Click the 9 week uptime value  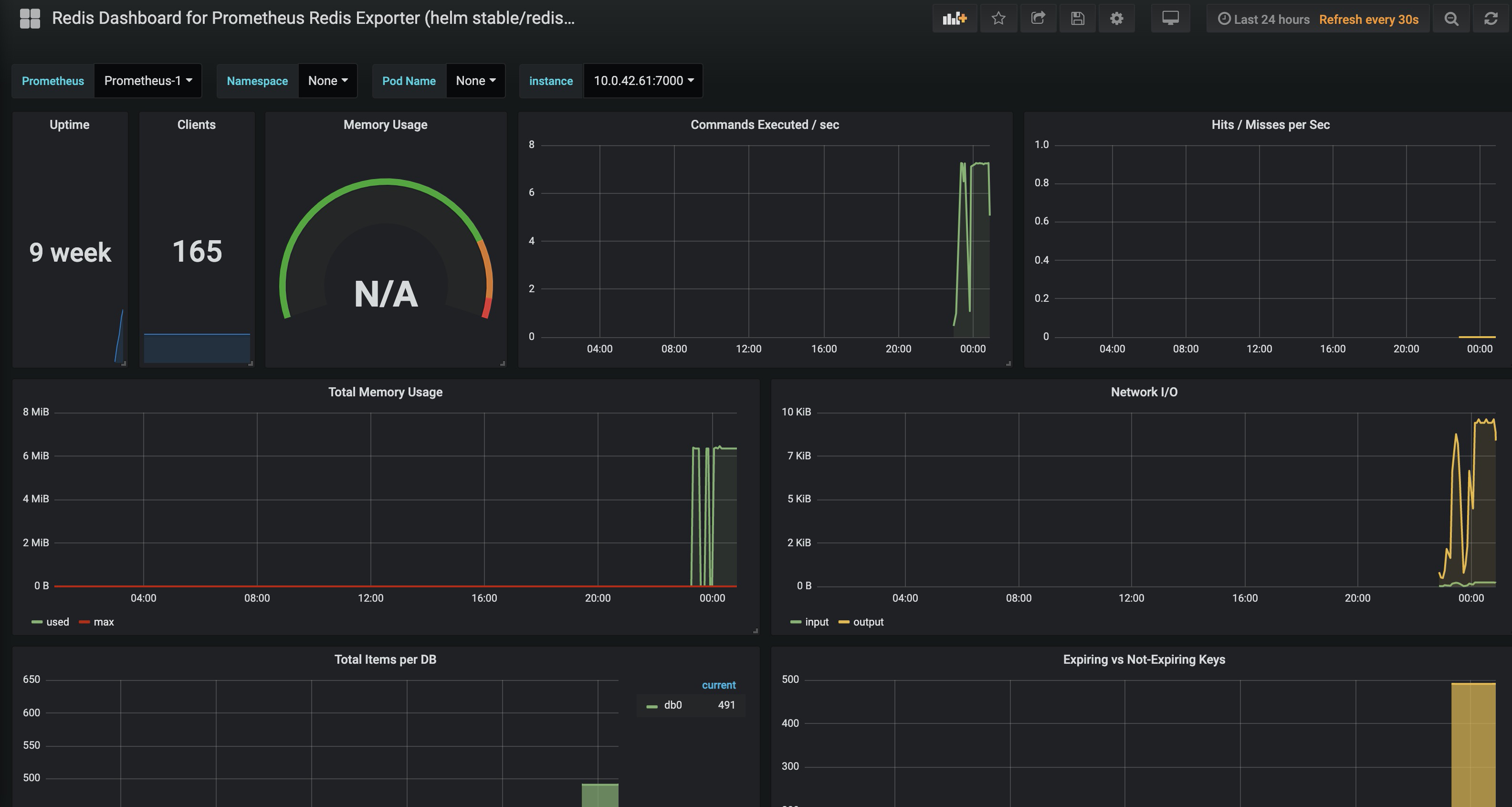70,252
